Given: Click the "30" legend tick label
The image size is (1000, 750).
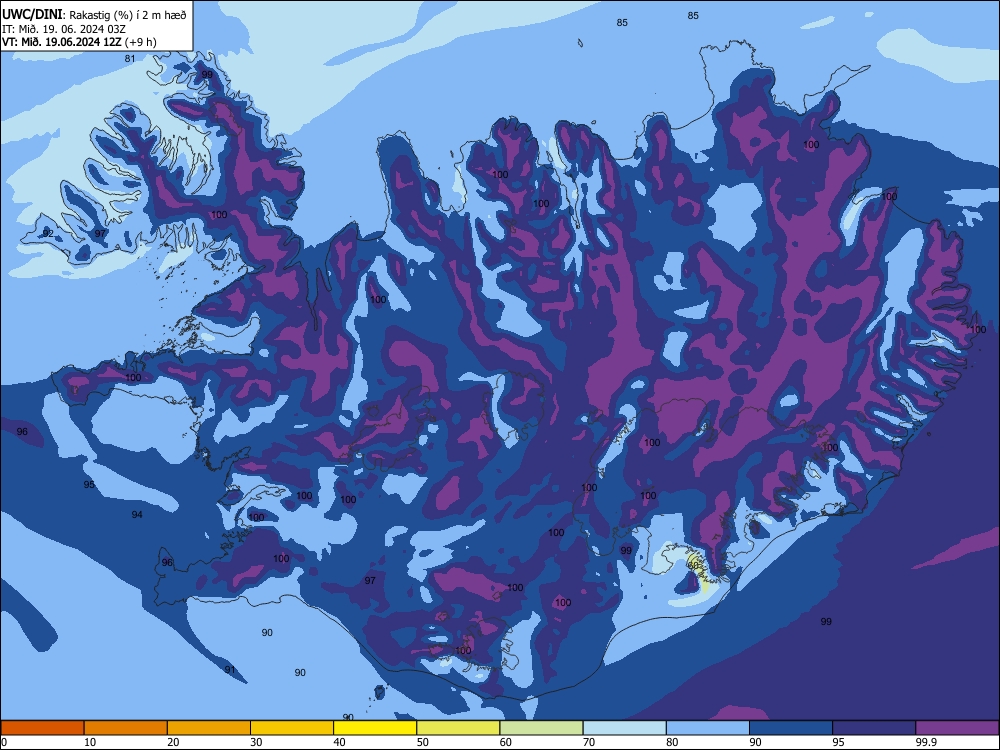Looking at the screenshot, I should click(256, 742).
